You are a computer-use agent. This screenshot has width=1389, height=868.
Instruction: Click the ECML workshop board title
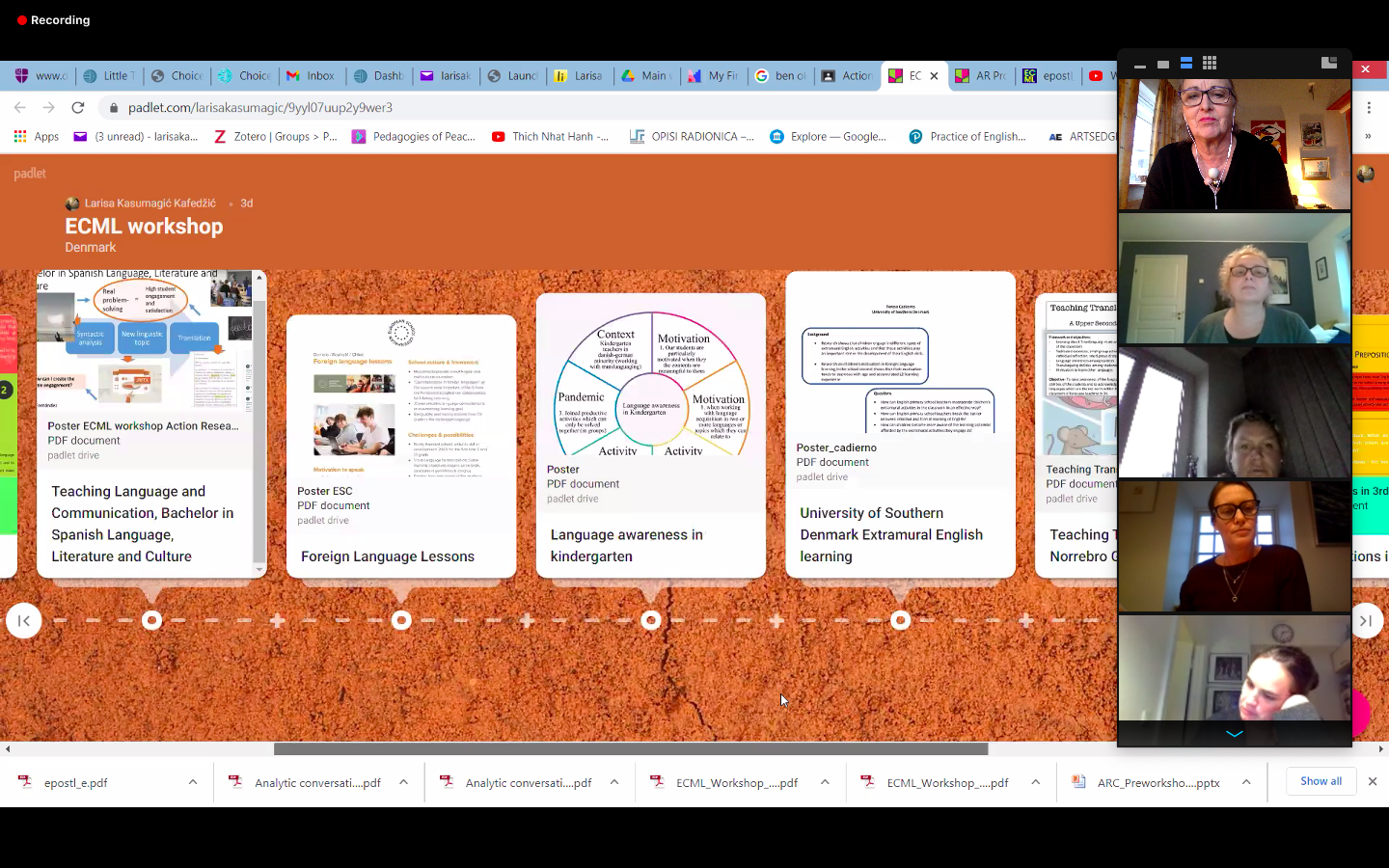(x=144, y=227)
